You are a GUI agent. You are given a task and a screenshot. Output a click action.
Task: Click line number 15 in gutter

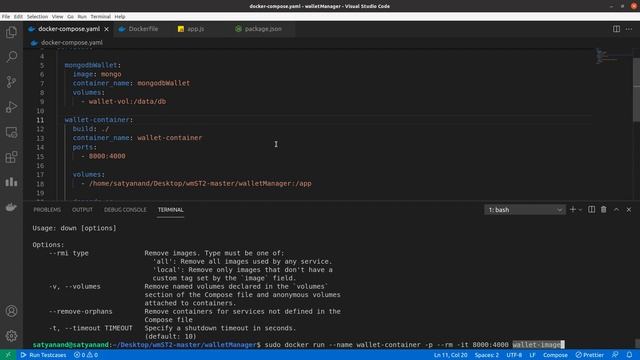[x=40, y=156]
